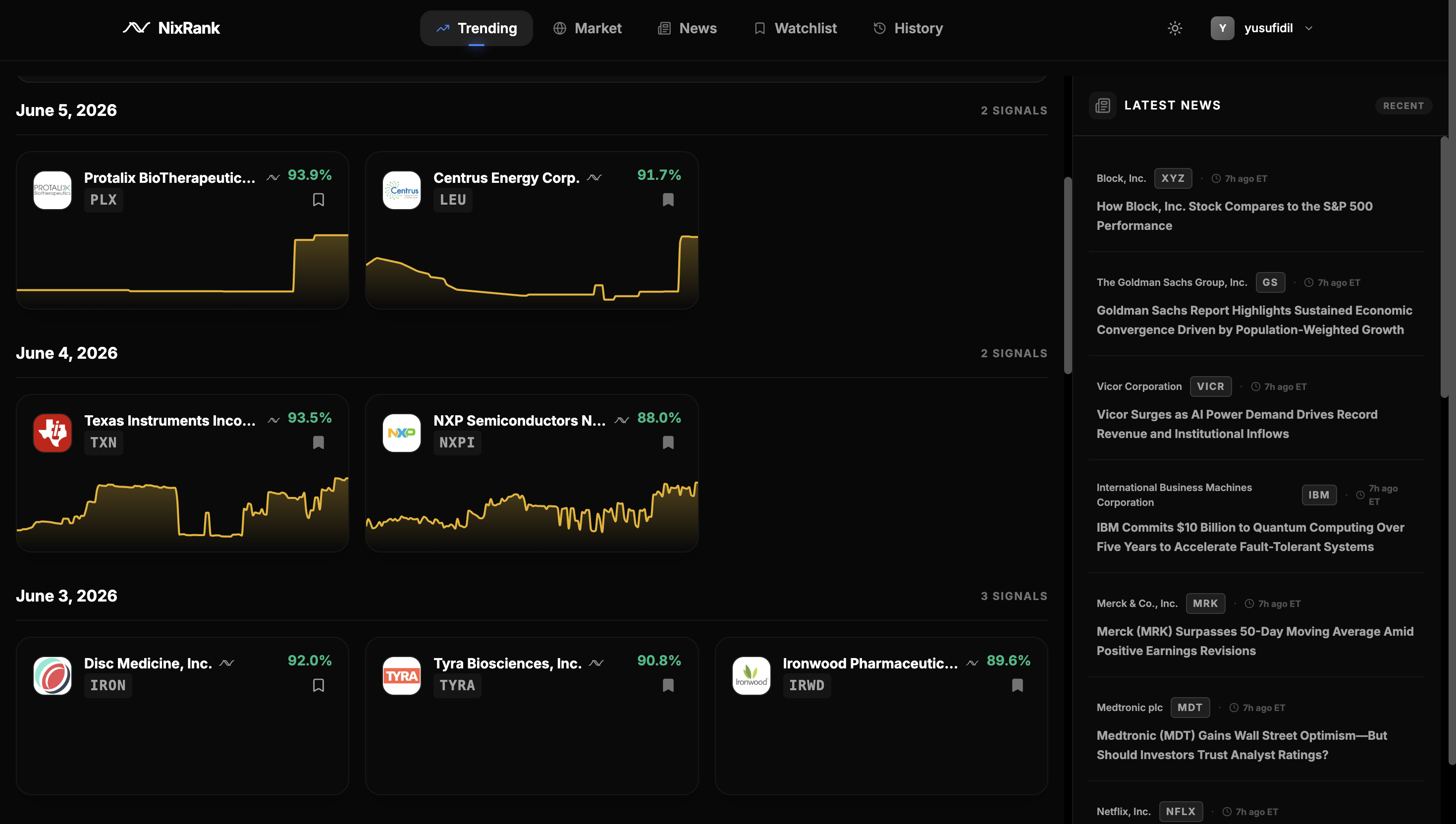This screenshot has height=824, width=1456.
Task: Click the Tyra Biosciences logo
Action: [402, 676]
